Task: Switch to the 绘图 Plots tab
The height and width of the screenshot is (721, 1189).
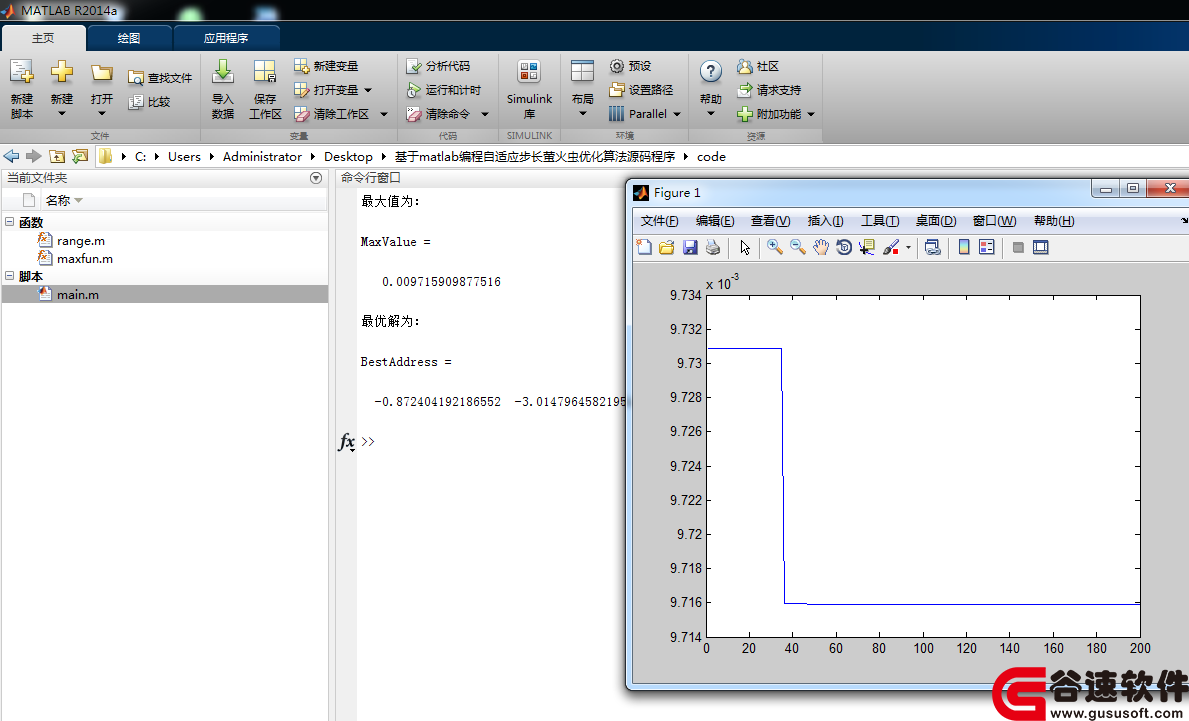Action: point(129,38)
